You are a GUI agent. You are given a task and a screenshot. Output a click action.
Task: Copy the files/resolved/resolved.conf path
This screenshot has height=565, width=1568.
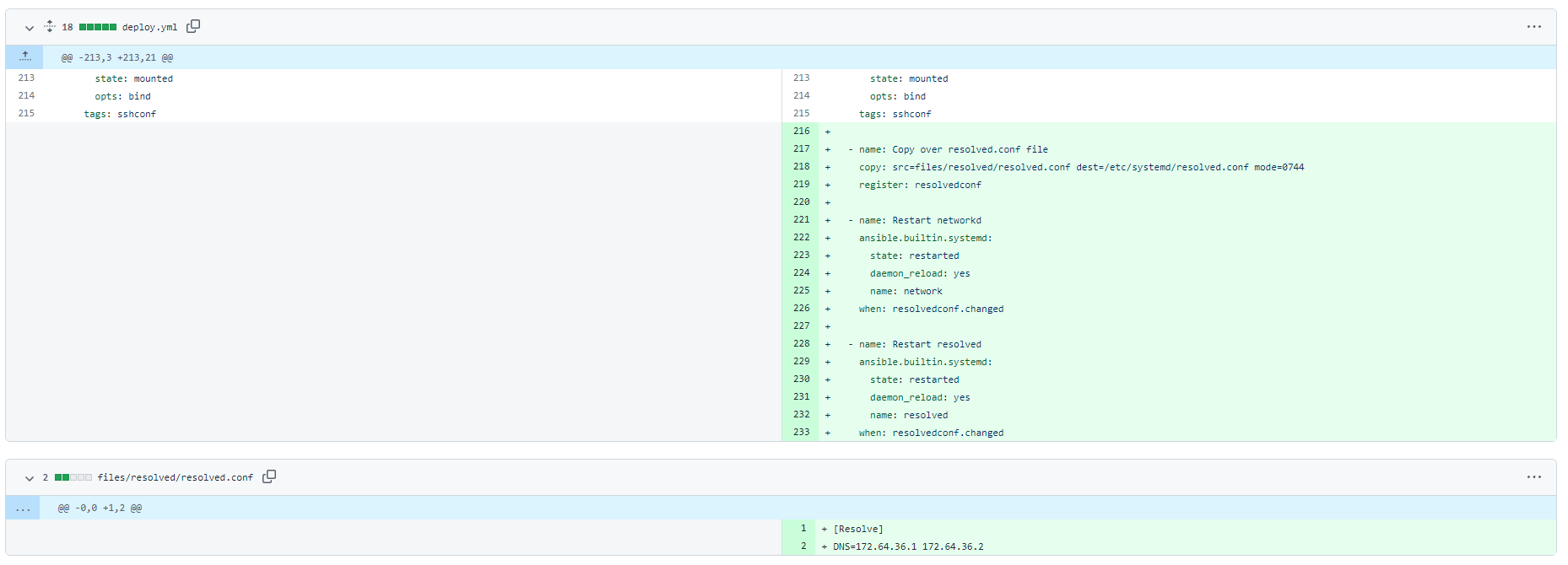(x=269, y=476)
